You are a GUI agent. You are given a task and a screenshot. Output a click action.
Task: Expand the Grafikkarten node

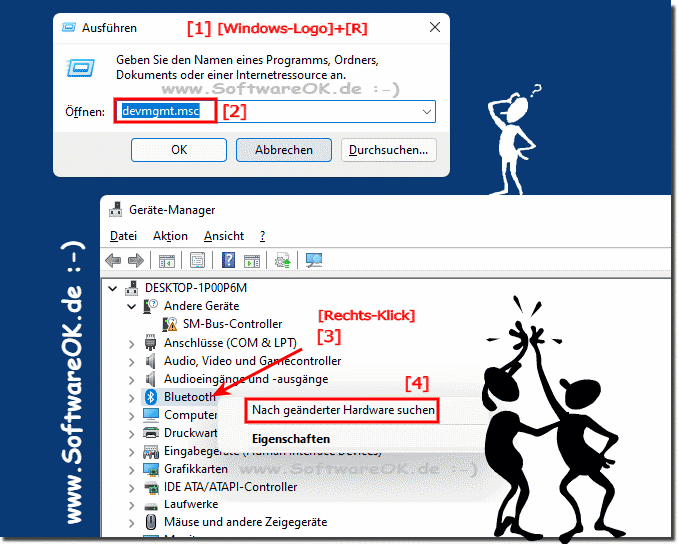click(131, 470)
